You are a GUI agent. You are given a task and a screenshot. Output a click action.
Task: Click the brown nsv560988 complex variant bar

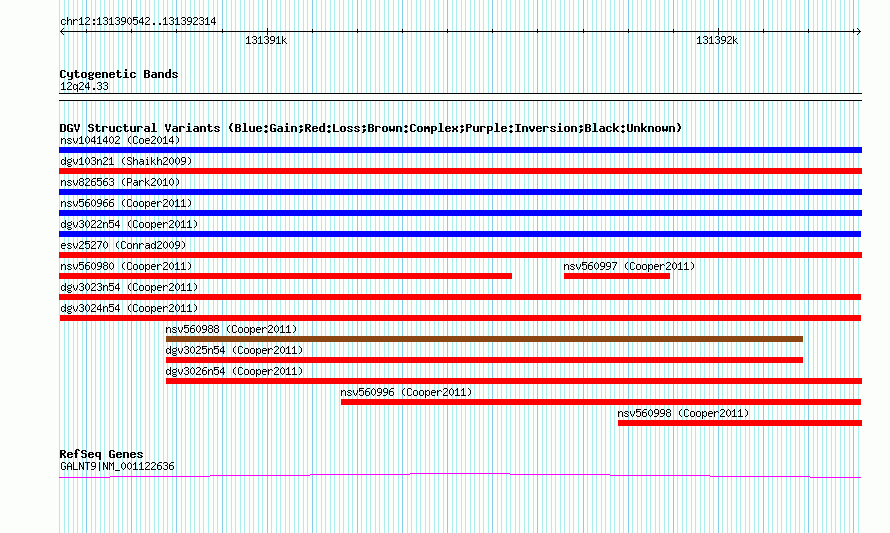point(484,339)
